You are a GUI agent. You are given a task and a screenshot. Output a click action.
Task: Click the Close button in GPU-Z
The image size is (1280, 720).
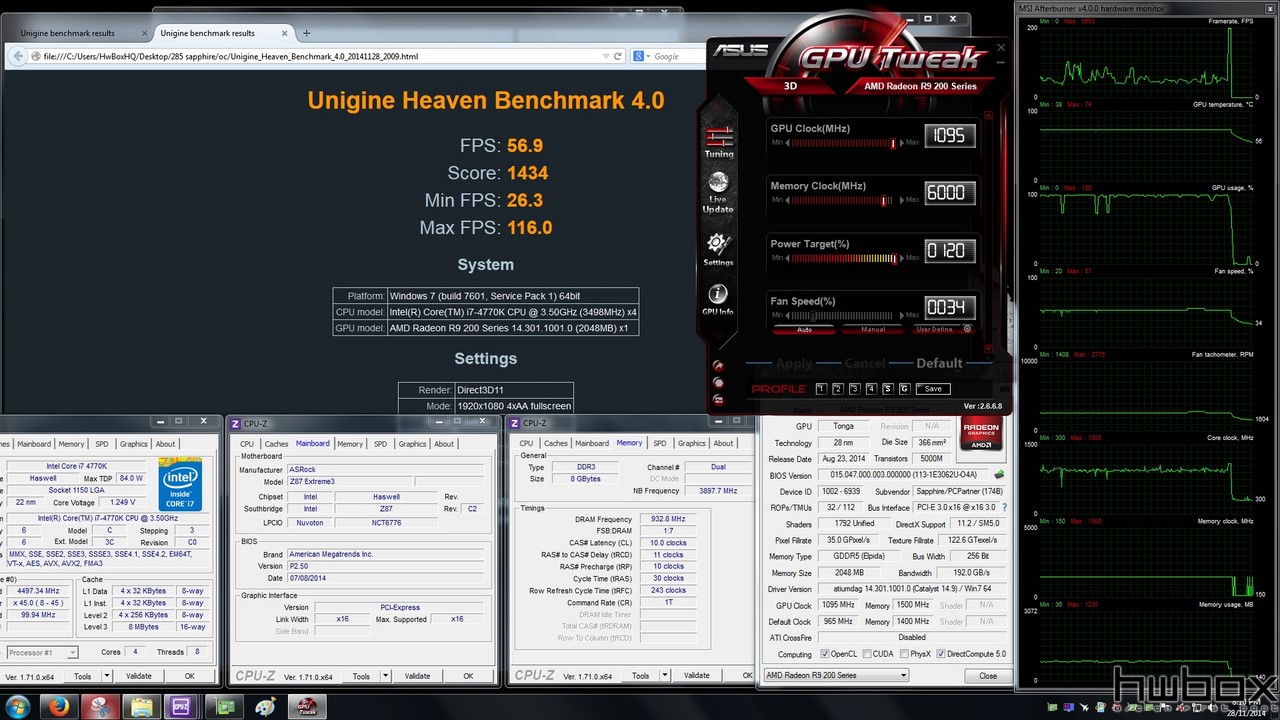[x=988, y=675]
